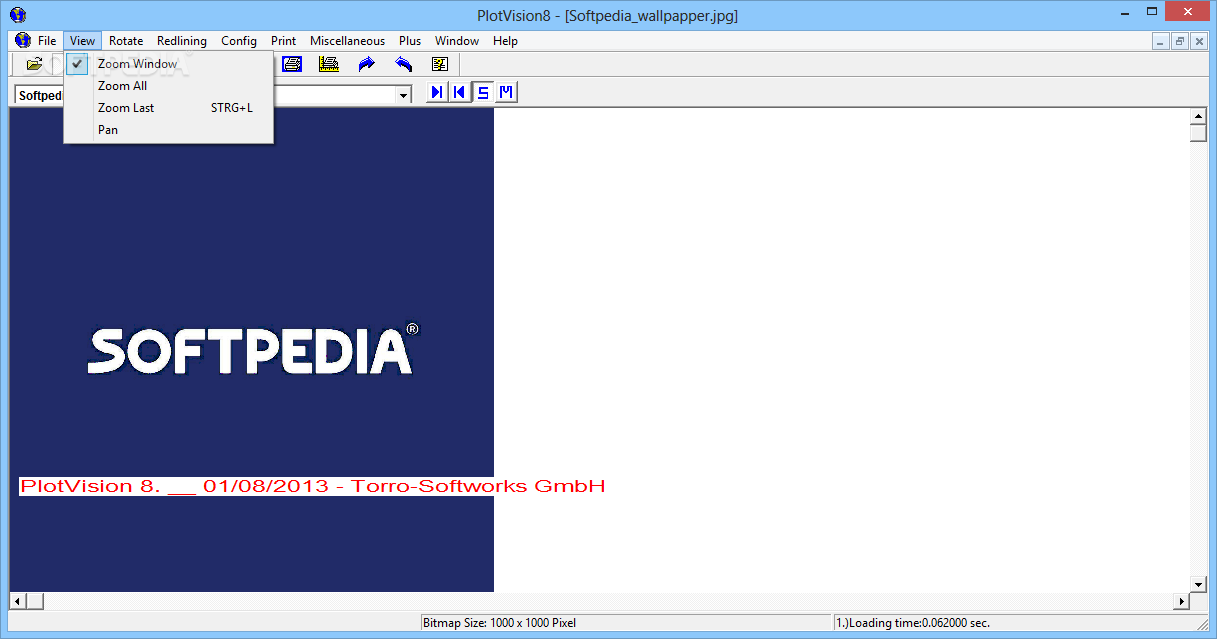This screenshot has width=1217, height=639.
Task: Click the document globe icon beside File
Action: [x=23, y=41]
